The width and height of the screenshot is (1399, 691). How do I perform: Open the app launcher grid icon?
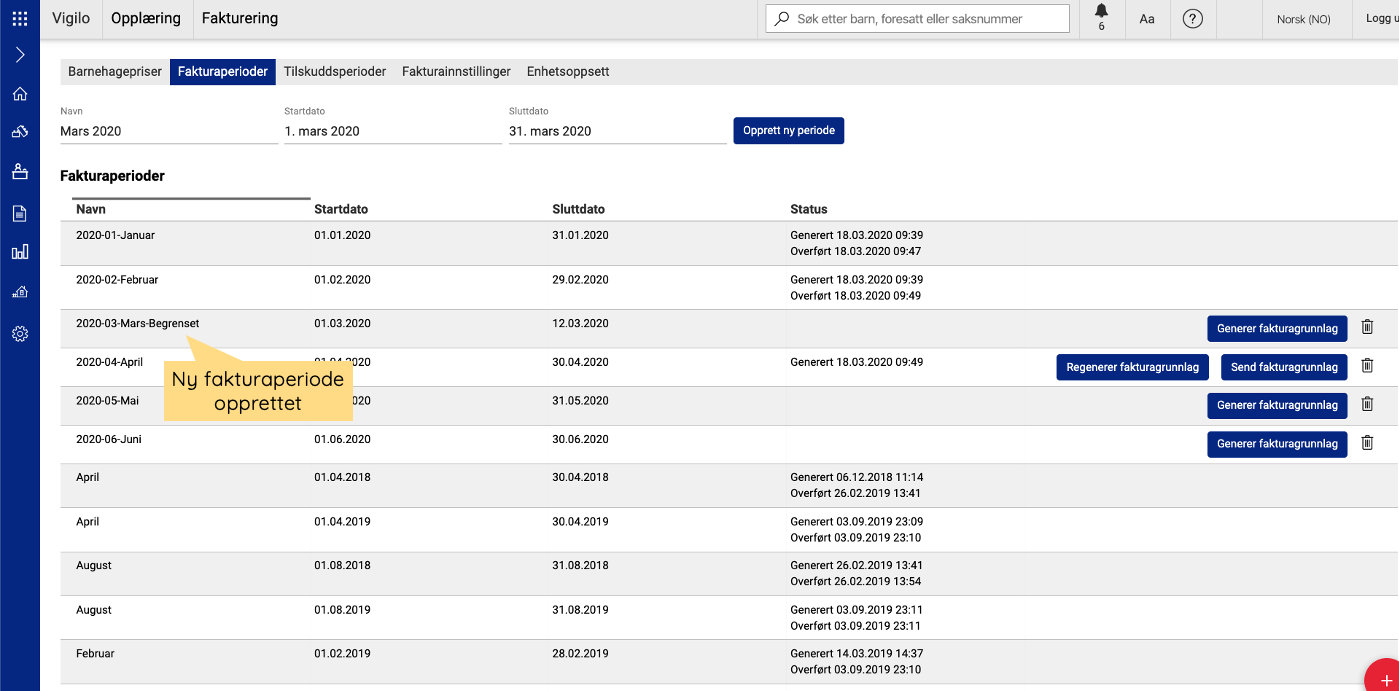20,19
